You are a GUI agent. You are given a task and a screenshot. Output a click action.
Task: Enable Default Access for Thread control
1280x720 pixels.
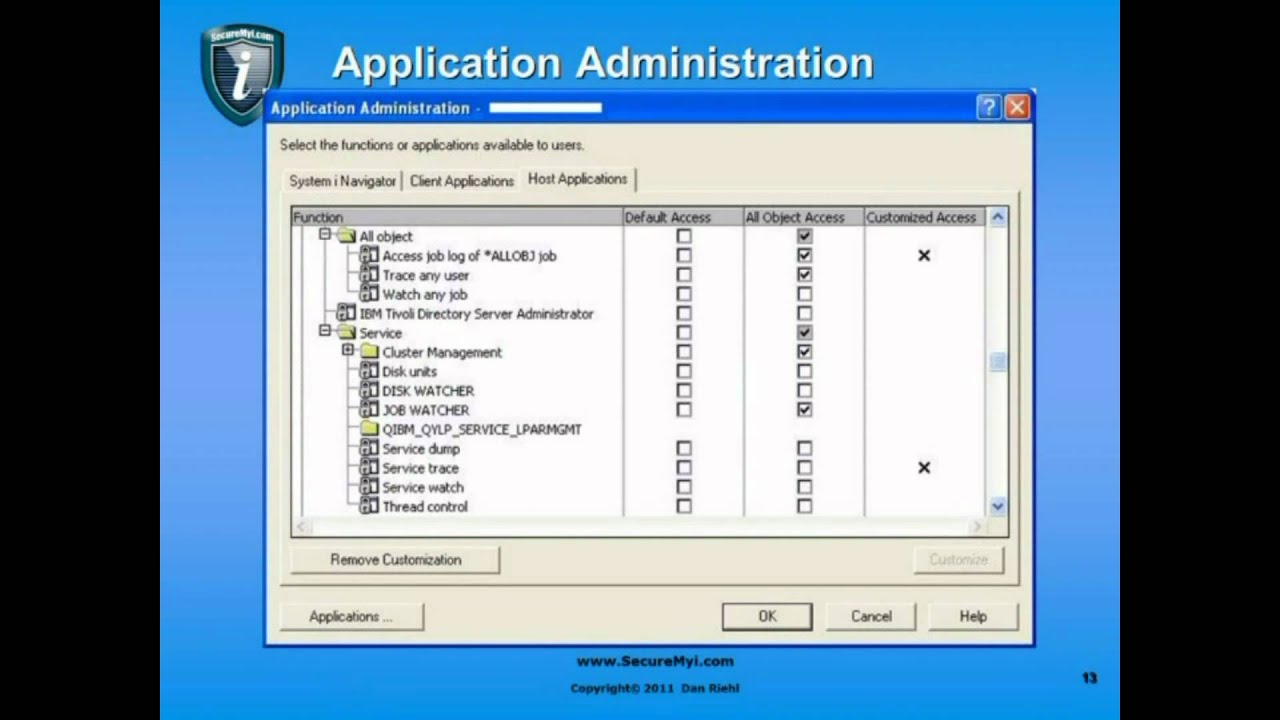(x=684, y=507)
